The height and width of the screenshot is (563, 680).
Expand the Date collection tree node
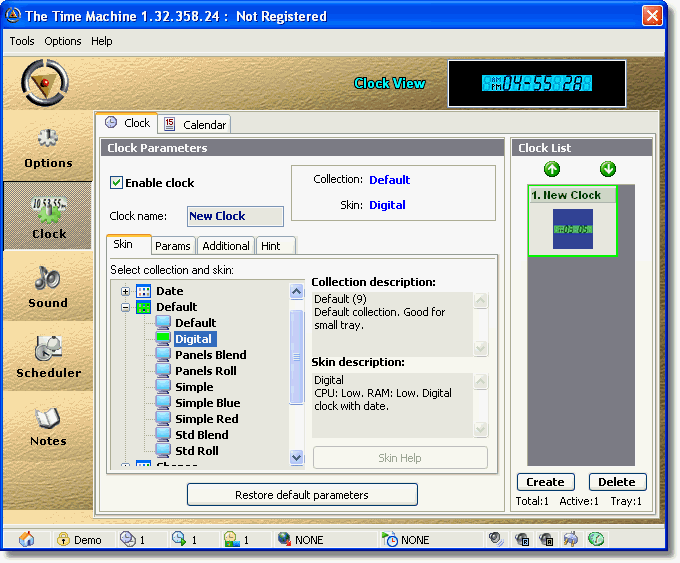125,291
